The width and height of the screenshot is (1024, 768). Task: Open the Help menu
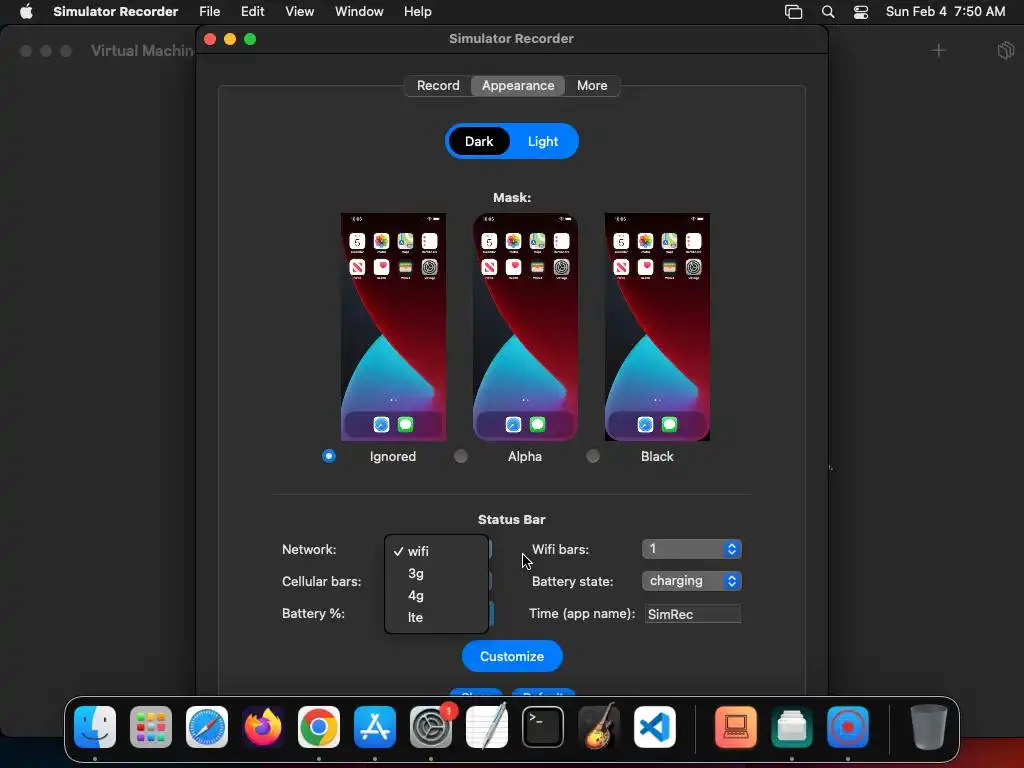coord(417,12)
